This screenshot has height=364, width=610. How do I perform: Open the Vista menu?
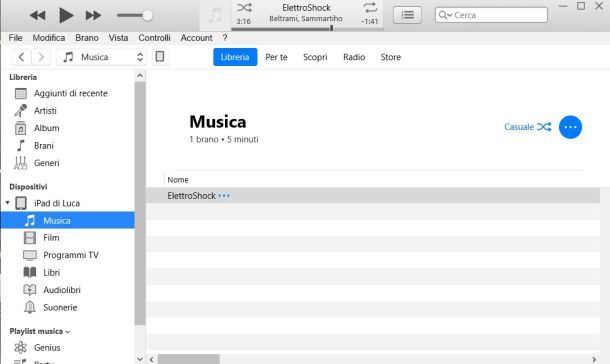[x=118, y=38]
